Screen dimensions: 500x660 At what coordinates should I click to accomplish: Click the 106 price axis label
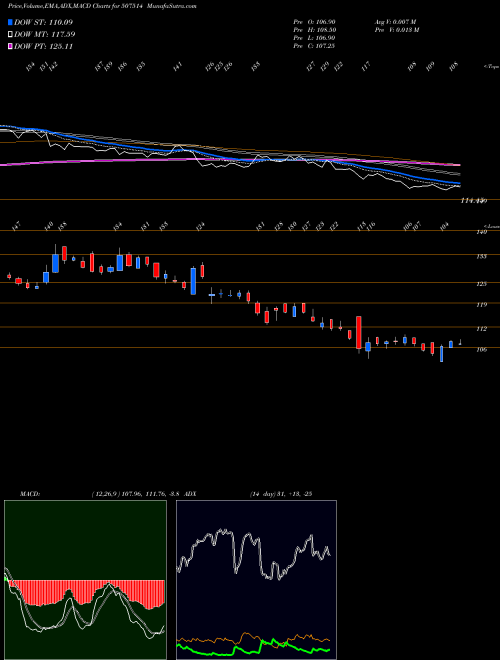pos(482,349)
